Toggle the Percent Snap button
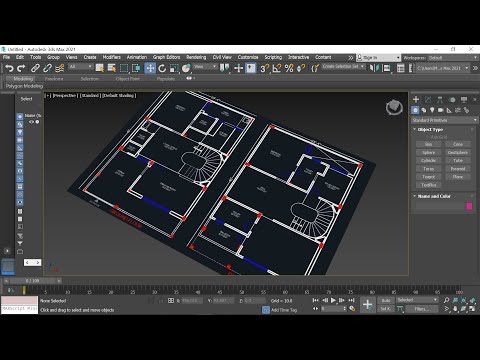Screen dimensions: 480x360 coord(289,68)
